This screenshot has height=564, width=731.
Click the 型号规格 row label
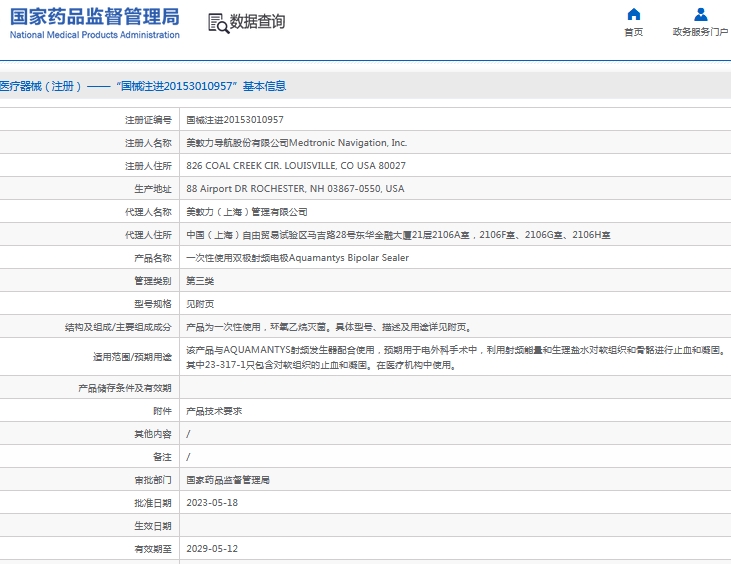tap(153, 304)
